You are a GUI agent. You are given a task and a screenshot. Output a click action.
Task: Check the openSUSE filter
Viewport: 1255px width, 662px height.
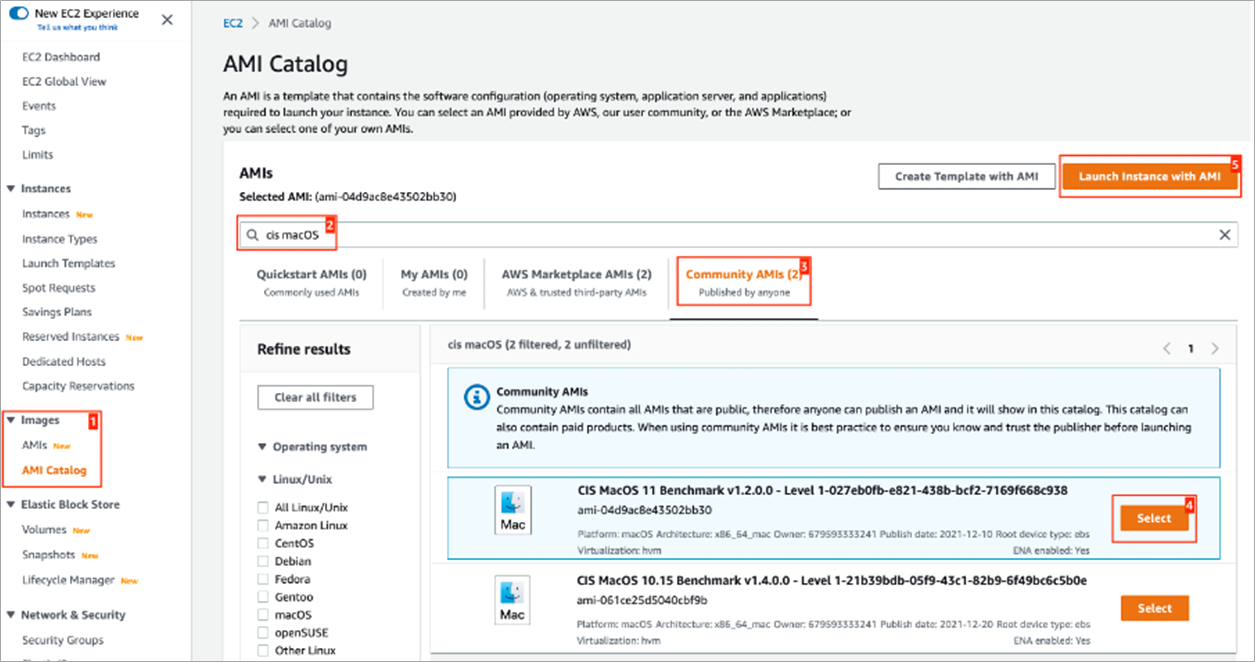[x=264, y=633]
